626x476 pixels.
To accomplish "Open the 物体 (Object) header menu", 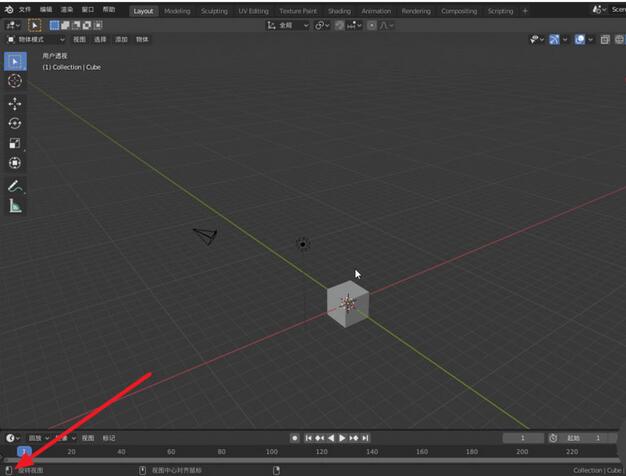I will point(142,40).
